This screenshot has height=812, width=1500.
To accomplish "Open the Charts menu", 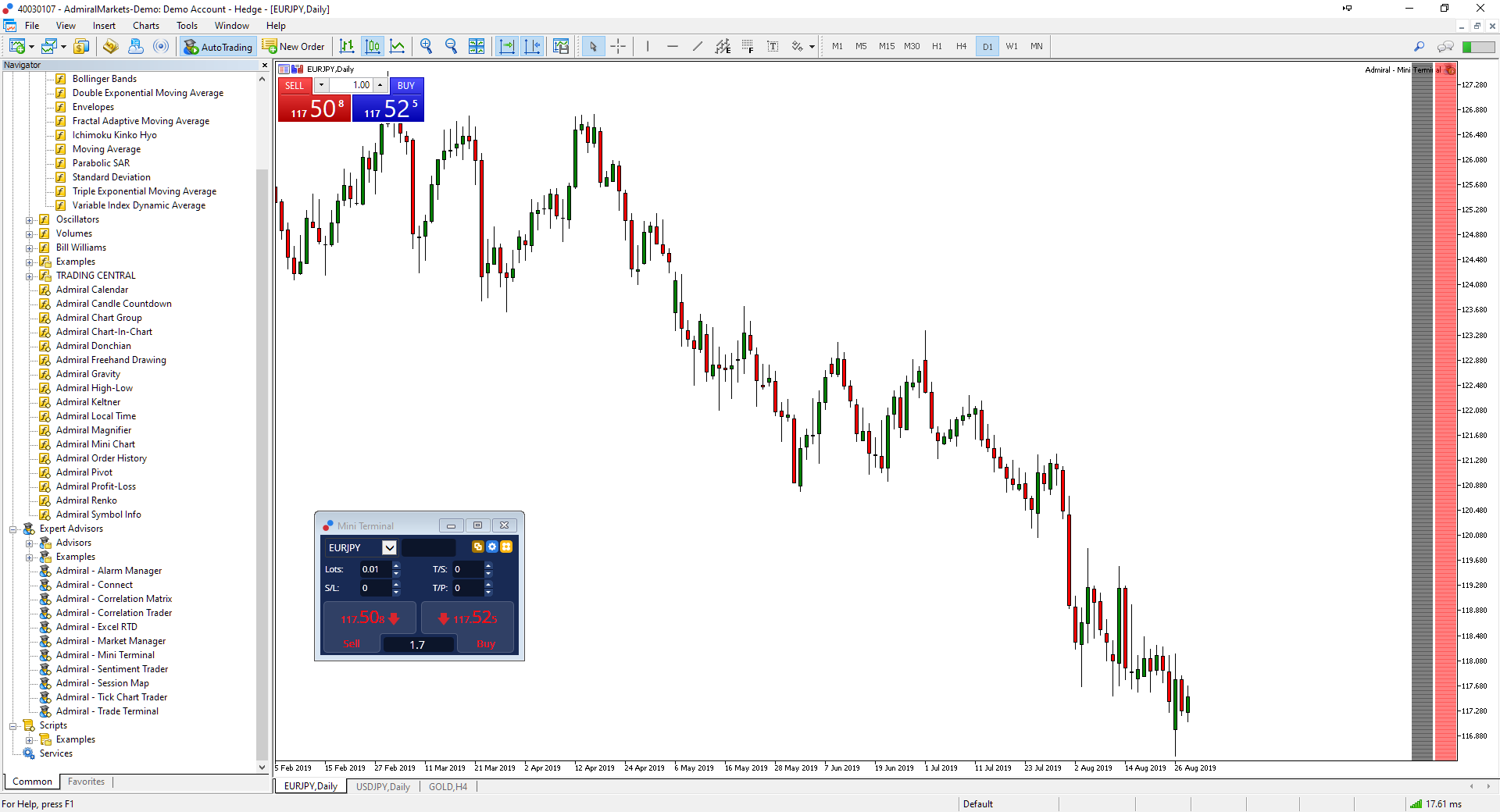I will [x=145, y=26].
